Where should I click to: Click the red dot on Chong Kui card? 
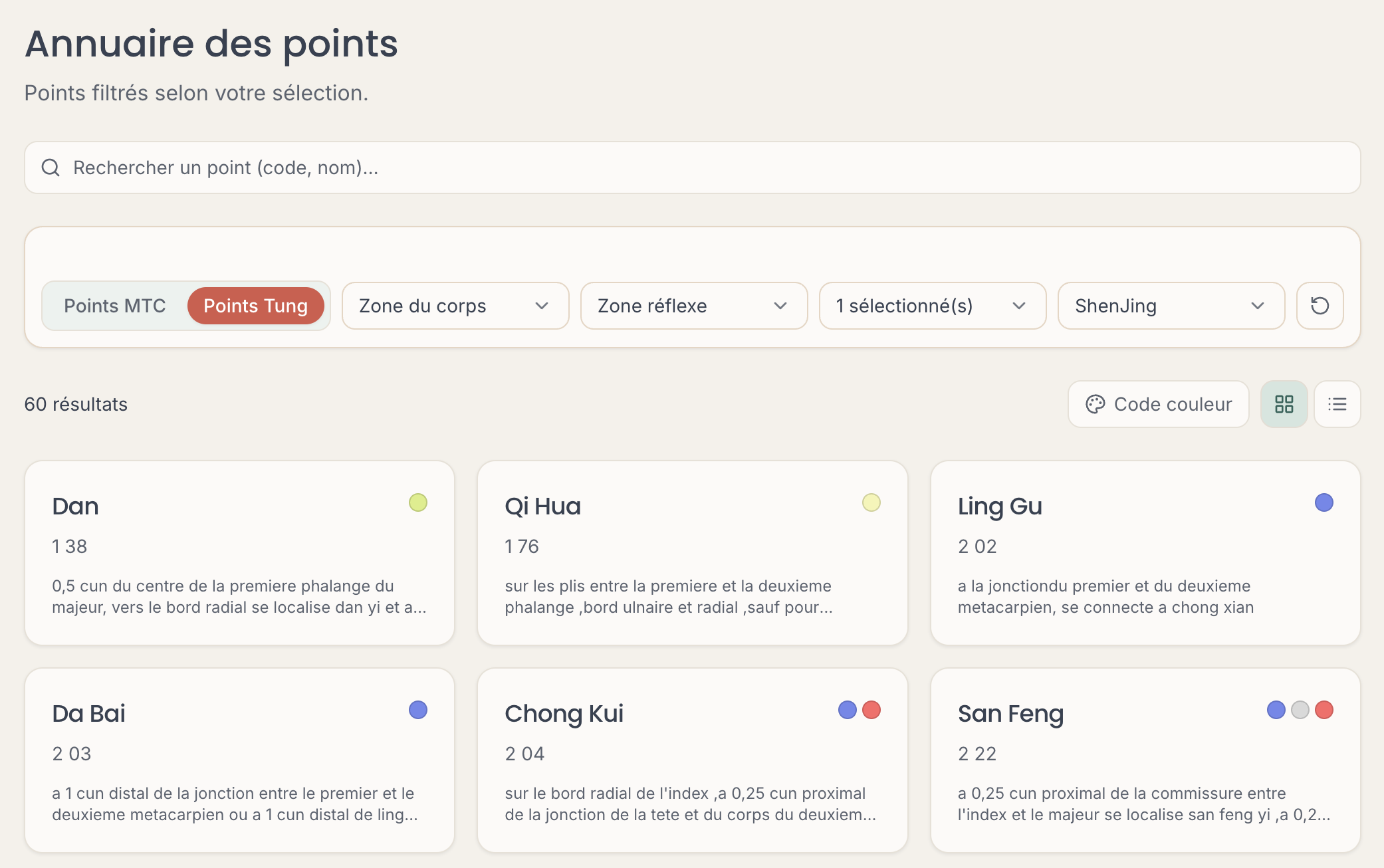pos(871,710)
